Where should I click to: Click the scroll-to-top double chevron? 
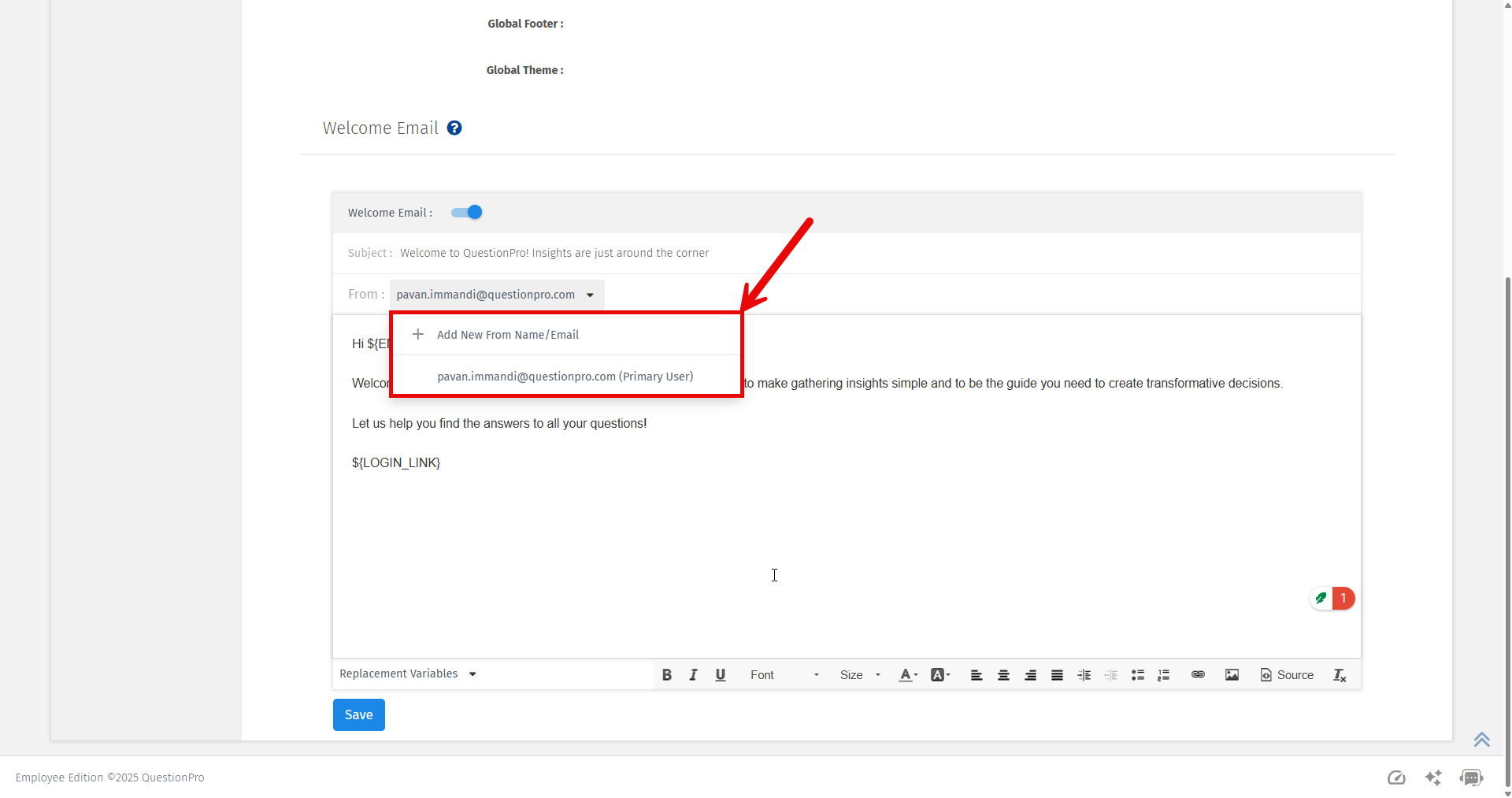click(1482, 739)
